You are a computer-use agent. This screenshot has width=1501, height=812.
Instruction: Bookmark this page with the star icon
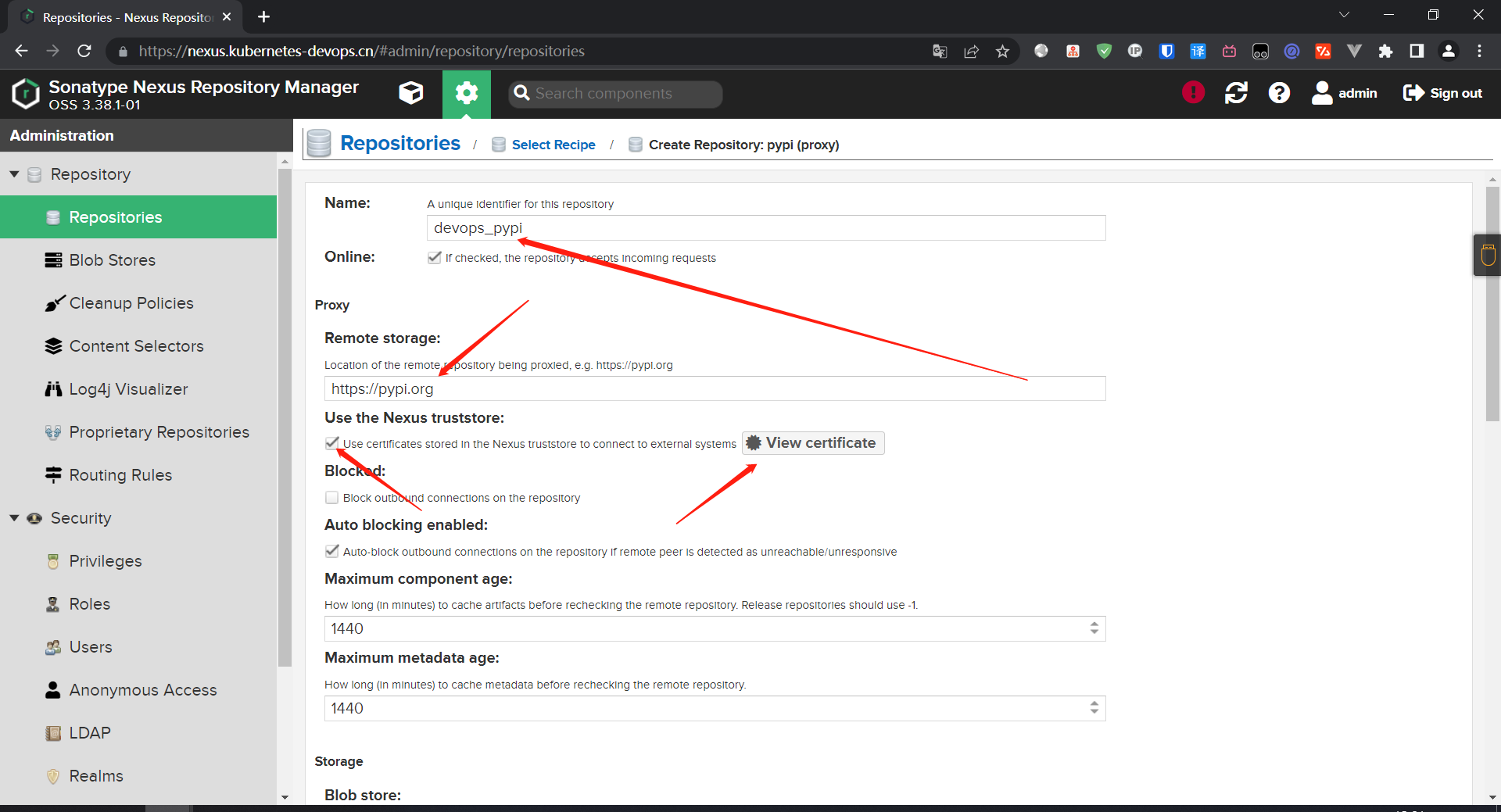(1002, 52)
